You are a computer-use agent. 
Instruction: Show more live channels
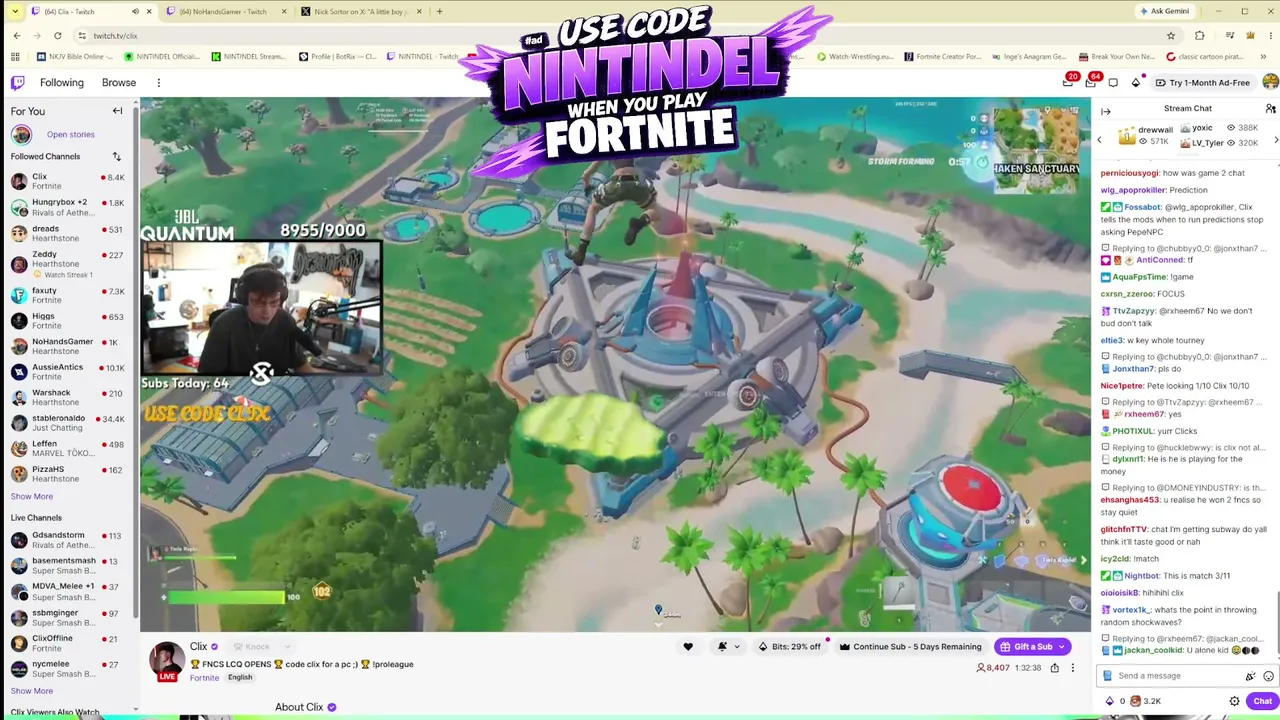[32, 691]
